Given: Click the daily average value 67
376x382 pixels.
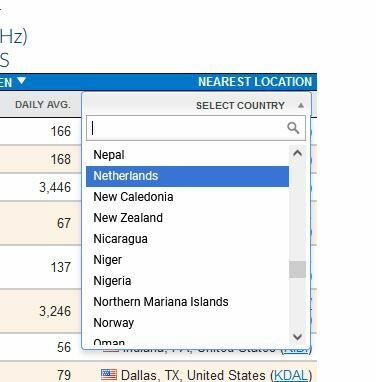Looking at the screenshot, I should pos(64,223).
